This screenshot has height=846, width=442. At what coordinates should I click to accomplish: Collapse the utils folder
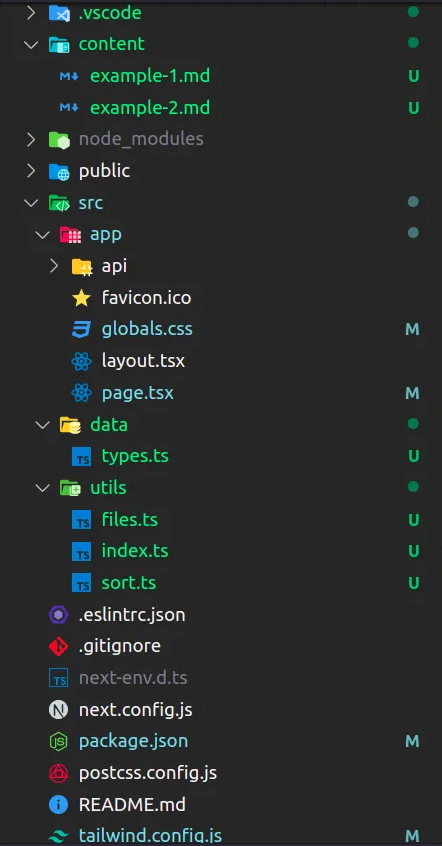(x=108, y=488)
